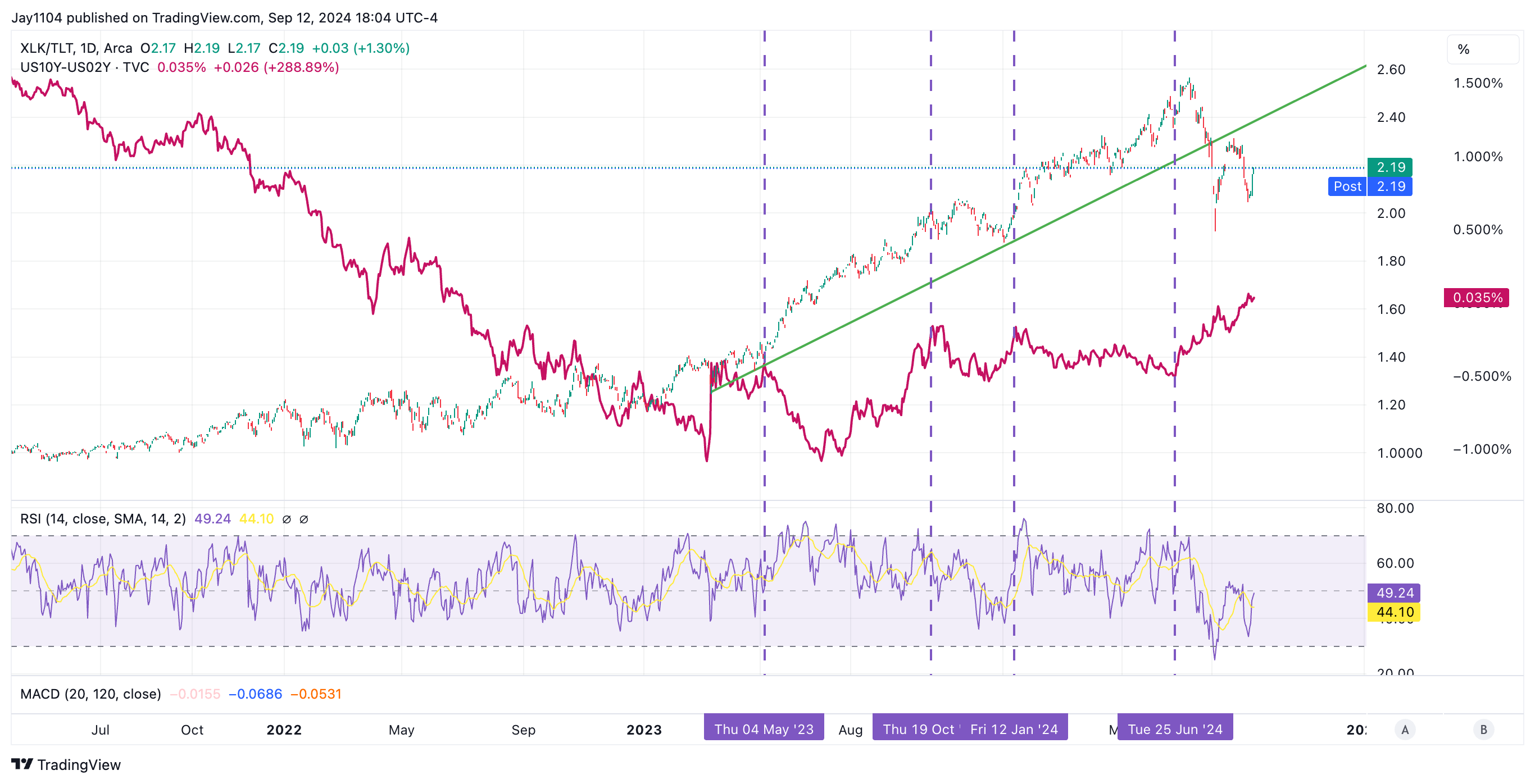1535x784 pixels.
Task: Toggle auto scale button A
Action: 1405,730
